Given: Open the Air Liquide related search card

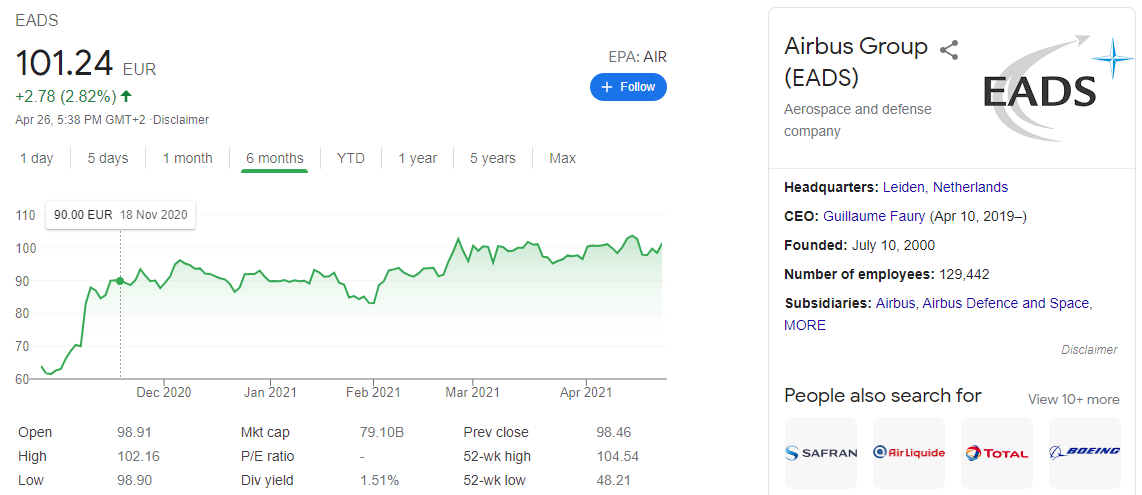Looking at the screenshot, I should tap(909, 452).
